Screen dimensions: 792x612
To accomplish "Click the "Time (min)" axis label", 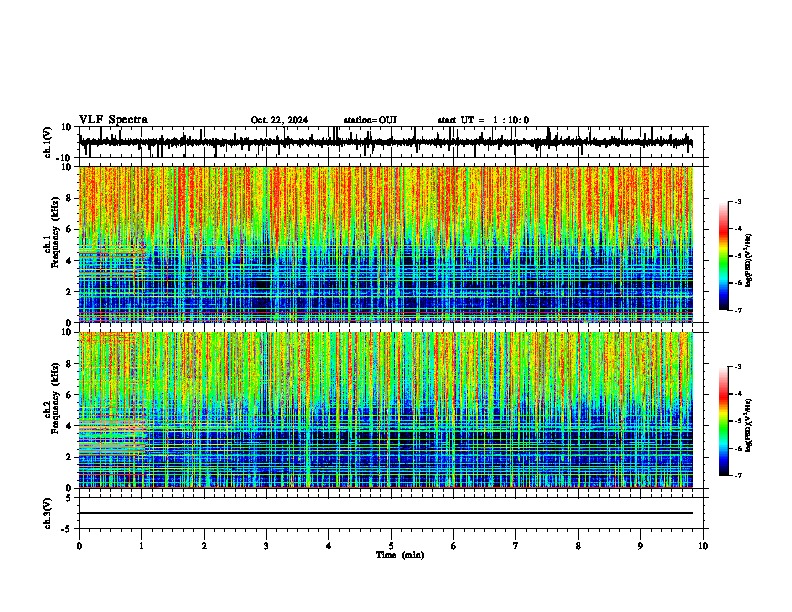I will point(400,555).
